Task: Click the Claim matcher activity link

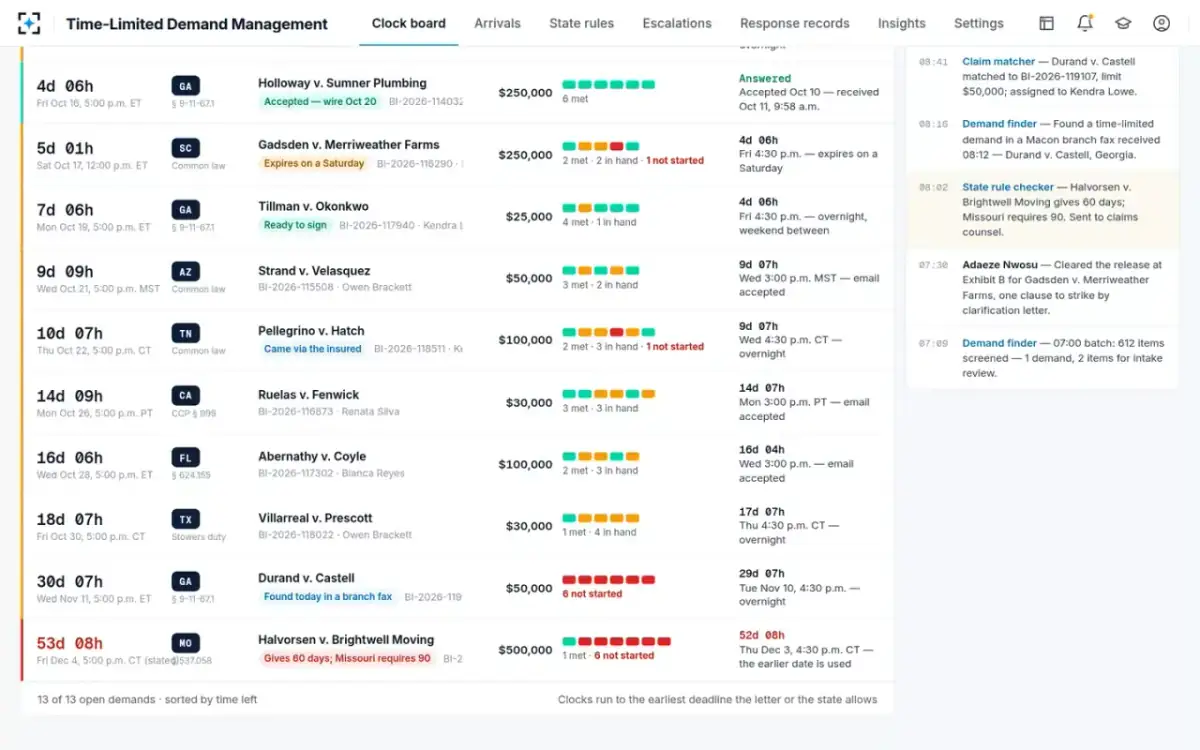Action: point(998,62)
